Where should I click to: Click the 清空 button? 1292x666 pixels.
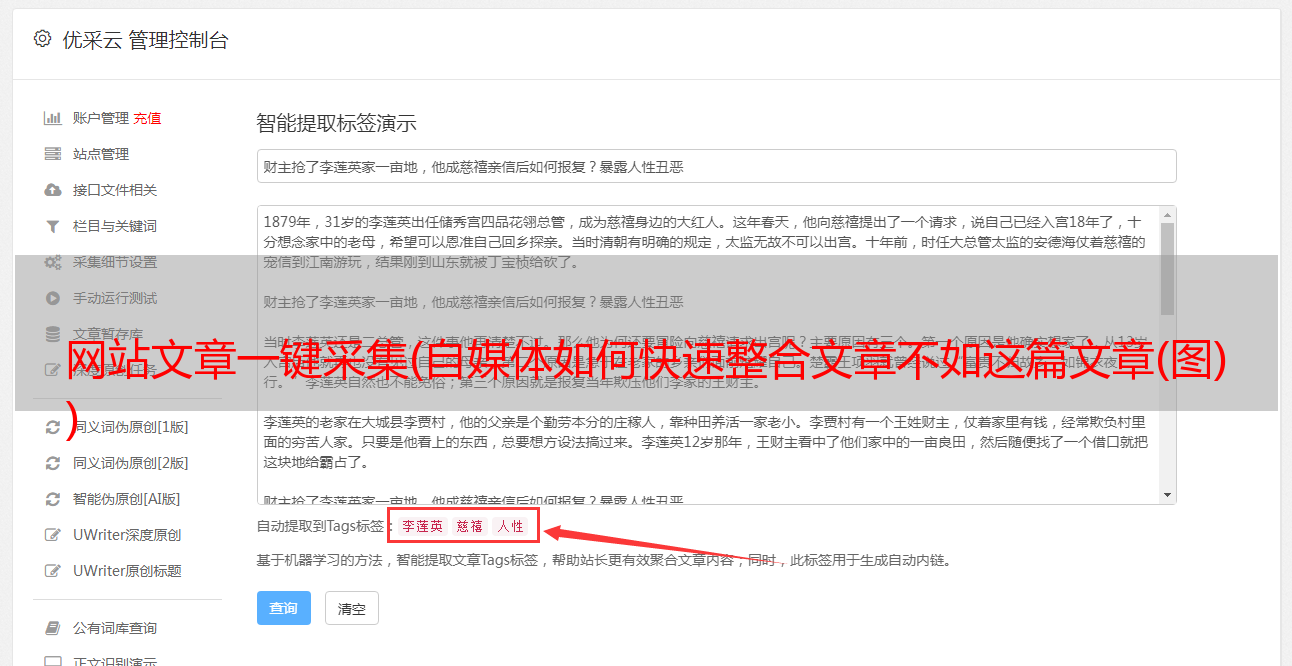tap(352, 608)
